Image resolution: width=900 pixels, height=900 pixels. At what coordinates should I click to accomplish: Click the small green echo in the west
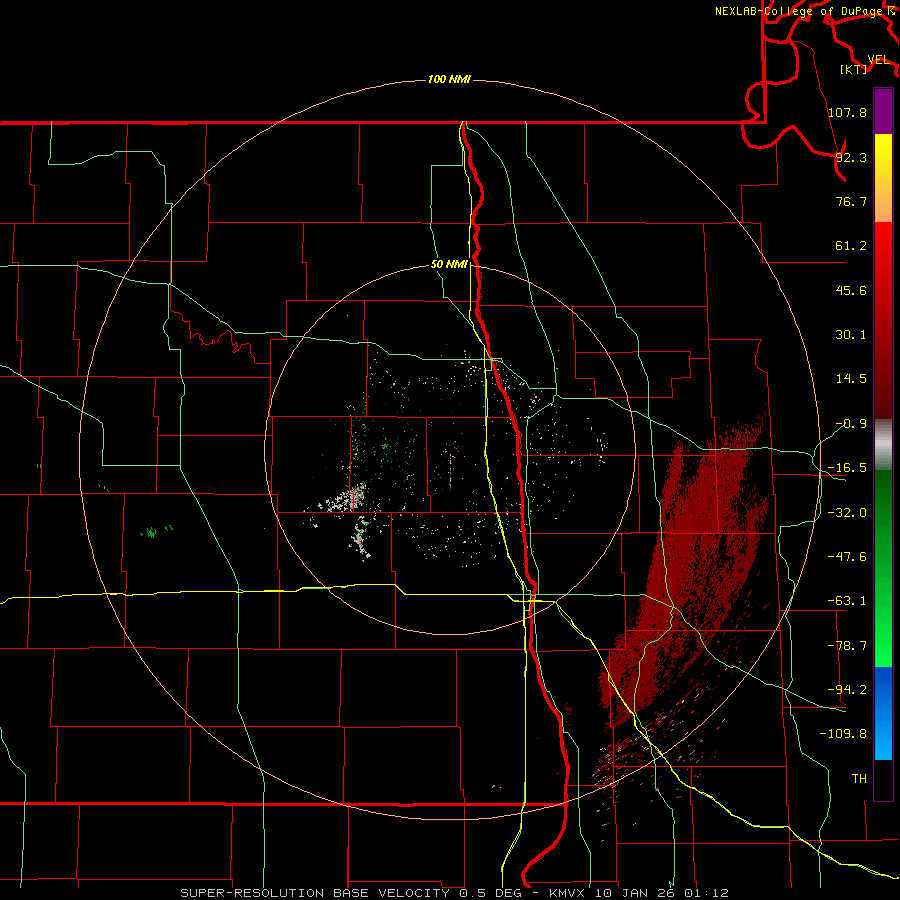151,532
